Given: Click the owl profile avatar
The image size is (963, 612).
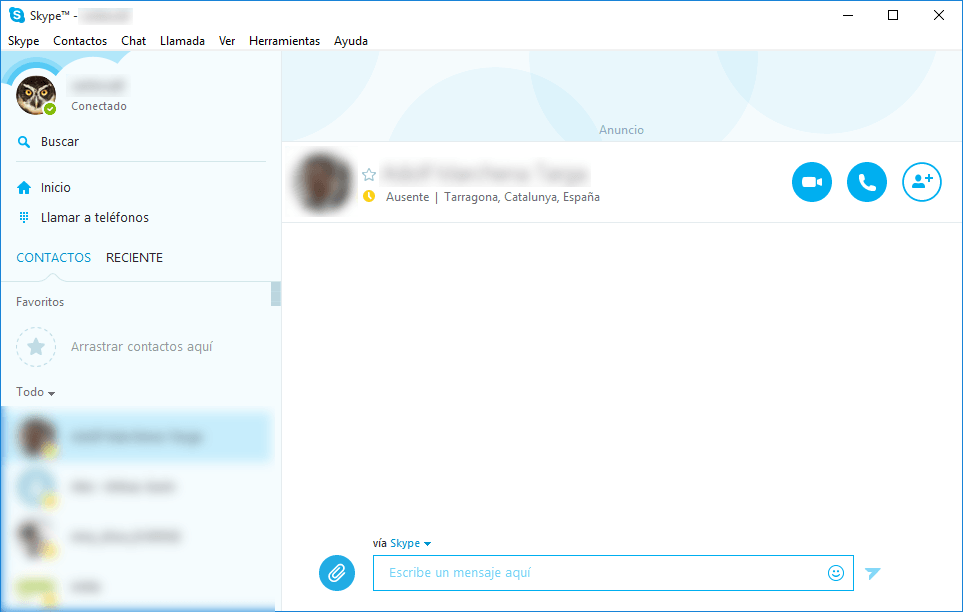Looking at the screenshot, I should (x=36, y=95).
